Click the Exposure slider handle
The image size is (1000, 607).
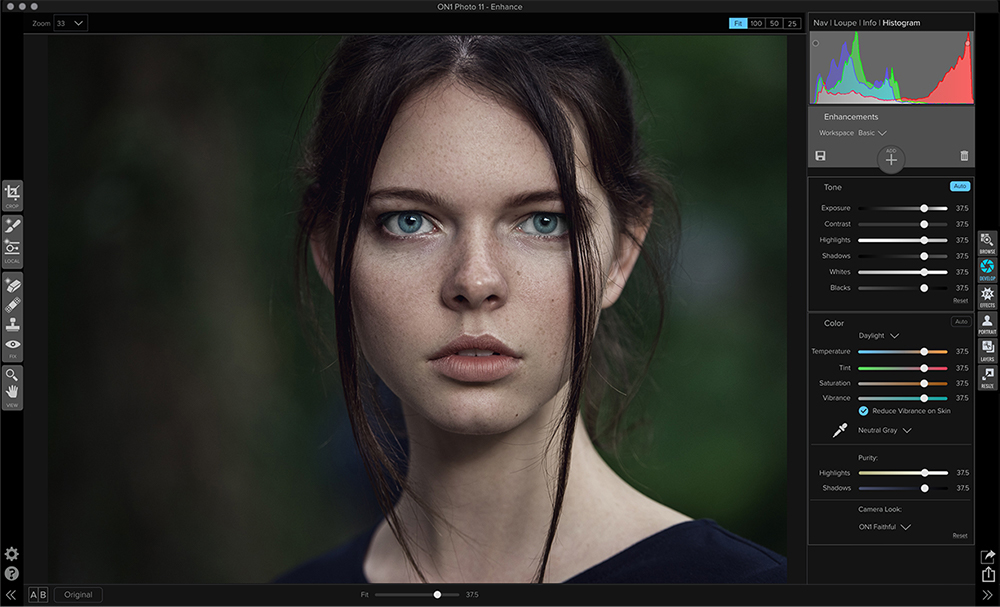click(924, 208)
